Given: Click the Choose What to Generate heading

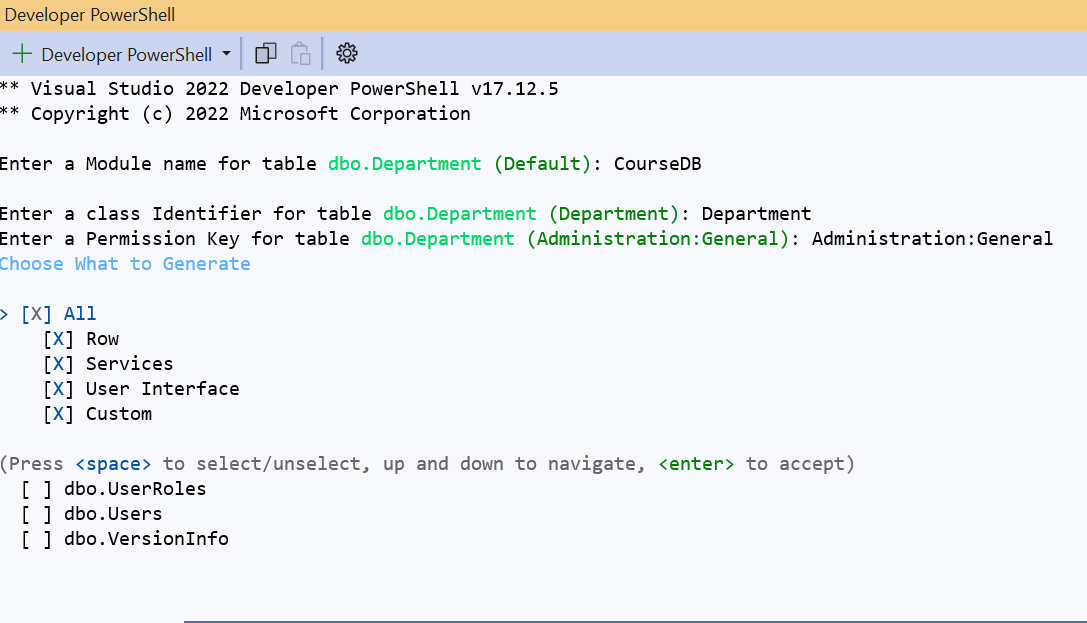Looking at the screenshot, I should (126, 263).
